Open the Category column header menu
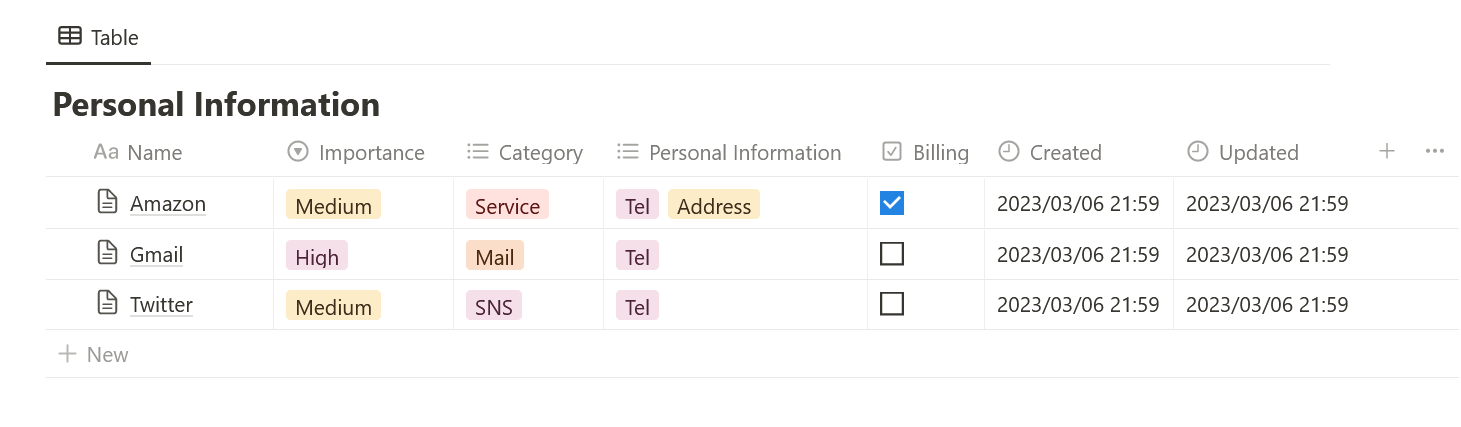This screenshot has width=1461, height=427. [x=525, y=152]
